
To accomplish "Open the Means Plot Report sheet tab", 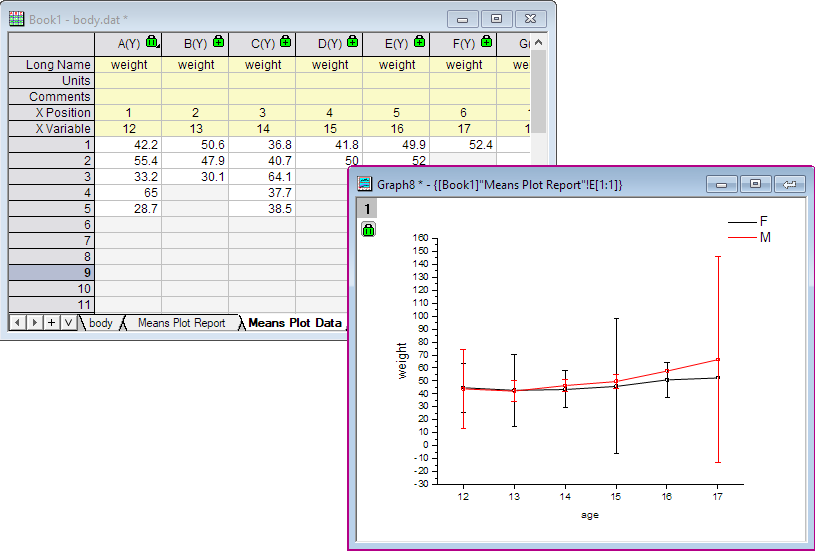I will point(181,323).
